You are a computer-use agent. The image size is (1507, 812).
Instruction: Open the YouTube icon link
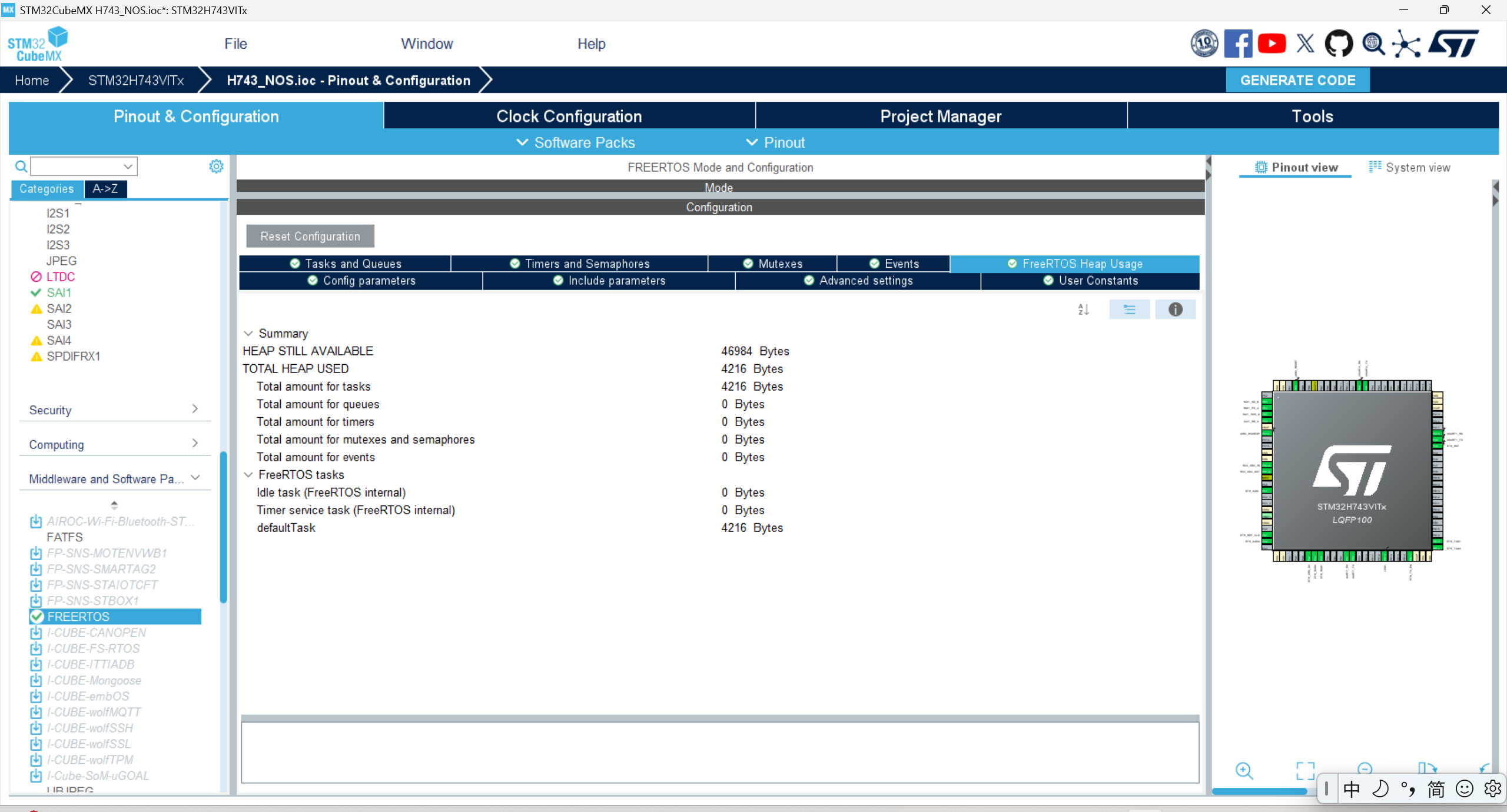(x=1272, y=44)
